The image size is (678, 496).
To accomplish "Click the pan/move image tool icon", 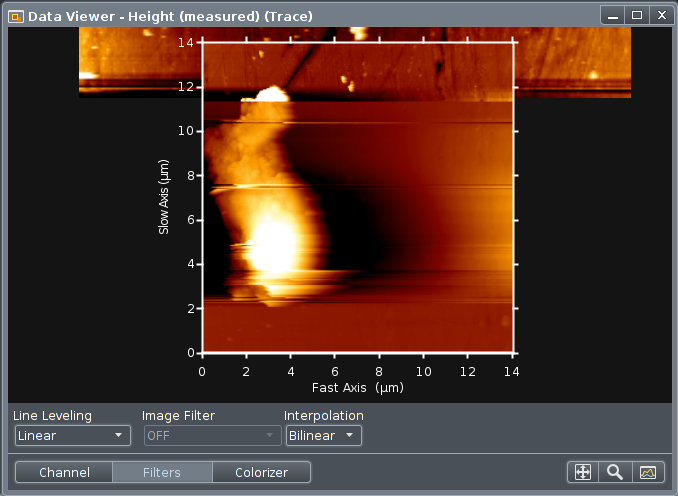I will coord(582,472).
